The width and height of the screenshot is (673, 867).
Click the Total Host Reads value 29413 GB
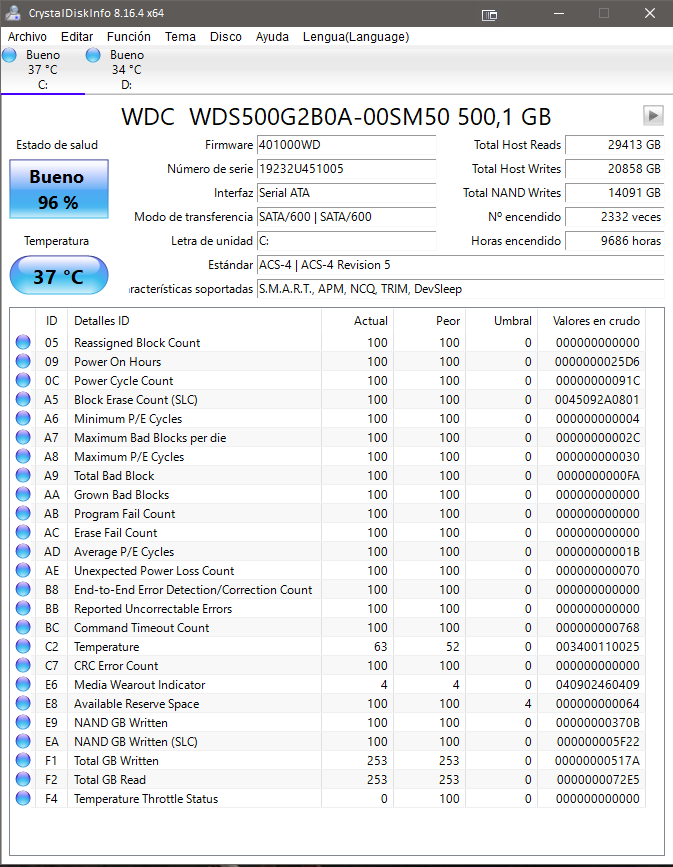pos(614,145)
